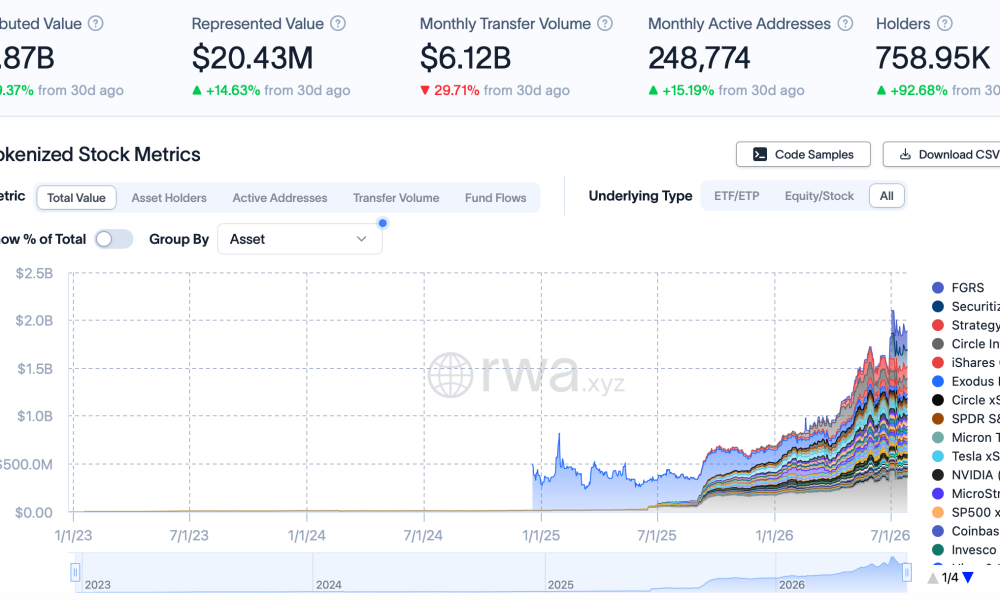Screen dimensions: 1000x600
Task: Toggle Coinbas legend marker
Action: coord(938,531)
